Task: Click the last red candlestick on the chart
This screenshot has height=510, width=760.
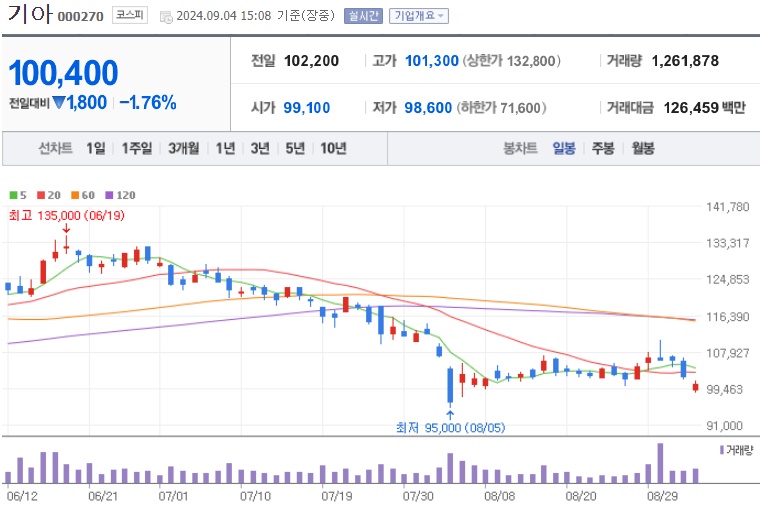Action: coord(696,386)
